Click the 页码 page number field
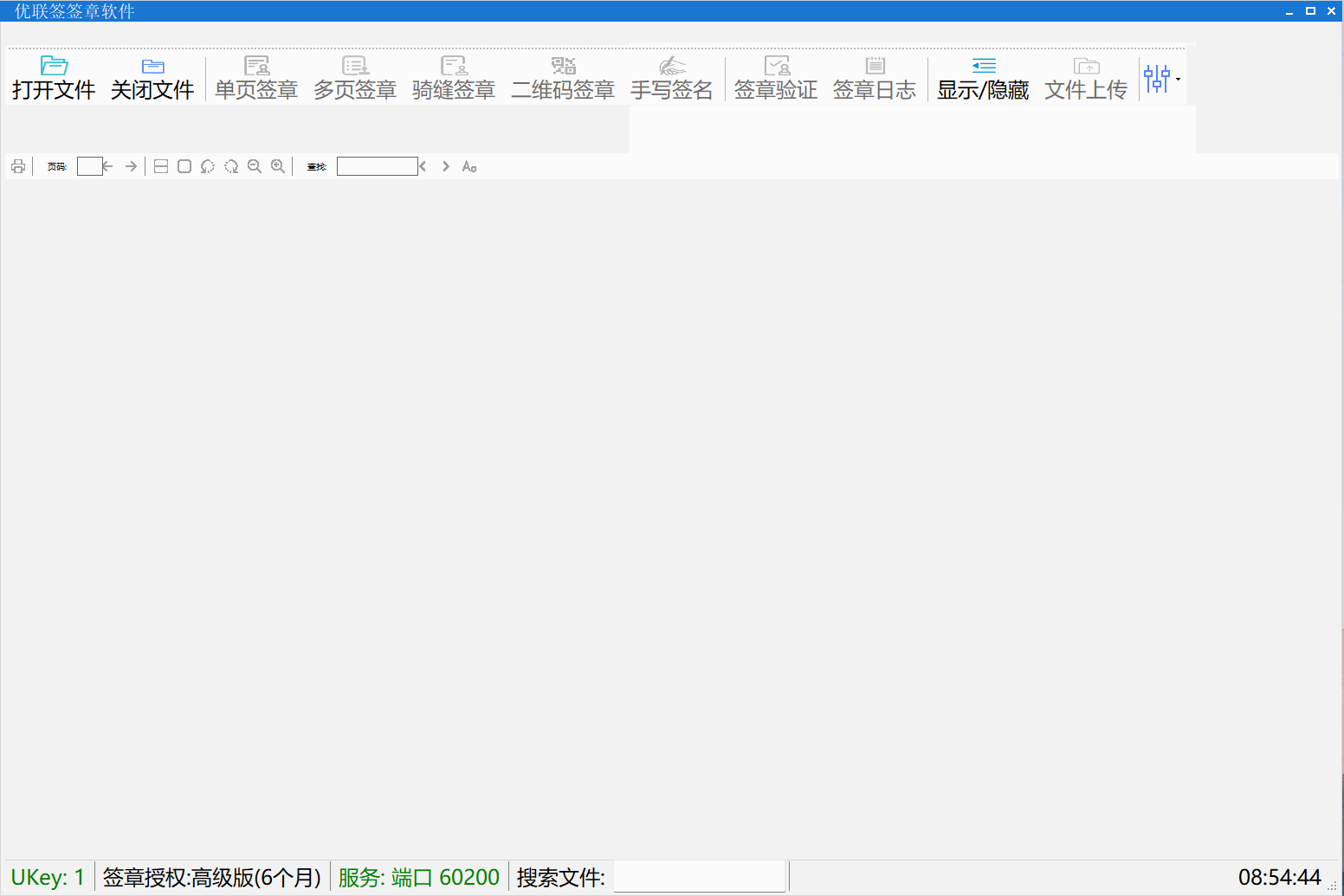The height and width of the screenshot is (896, 1344). (x=89, y=166)
